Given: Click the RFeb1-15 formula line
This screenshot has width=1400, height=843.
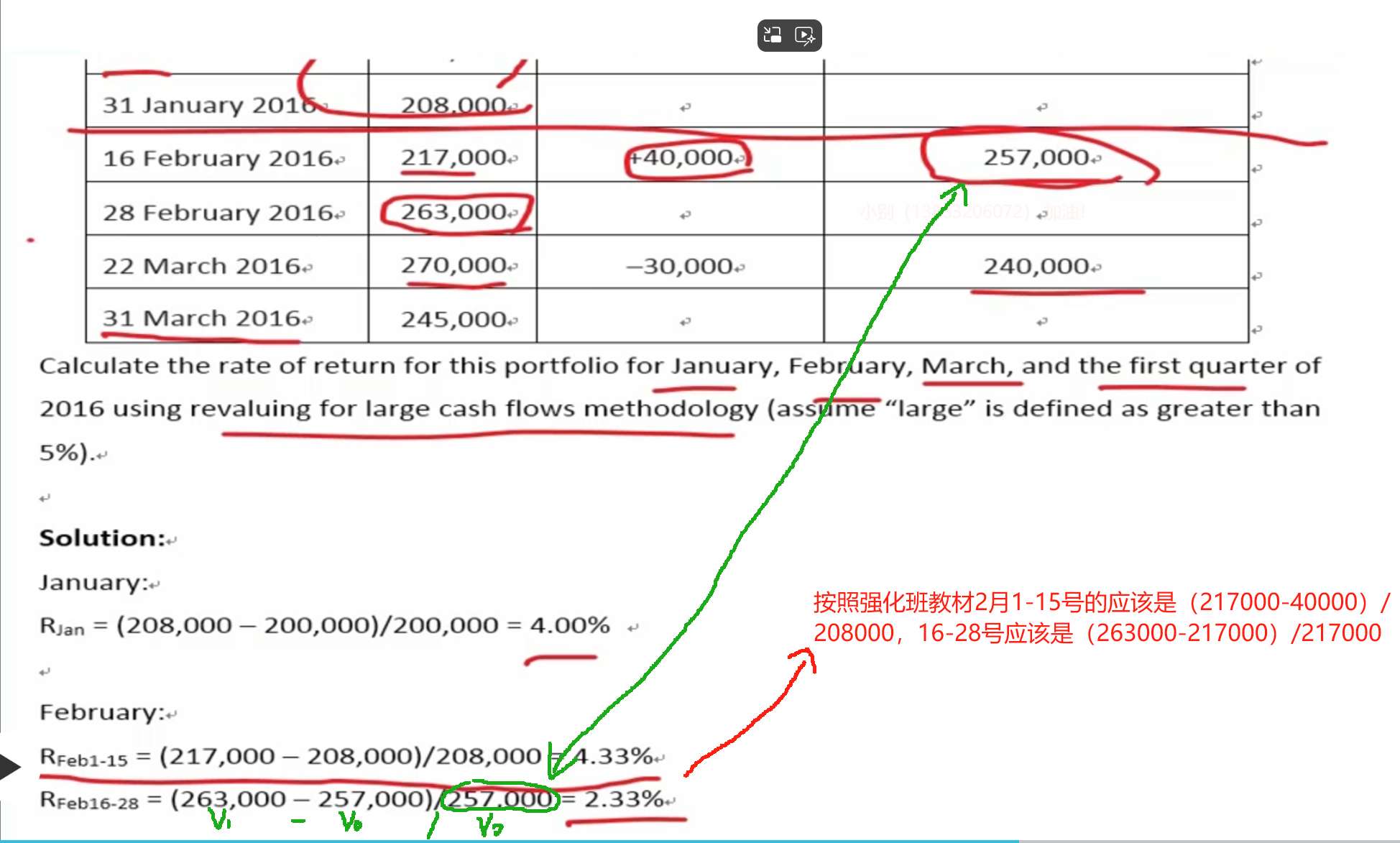Looking at the screenshot, I should pyautogui.click(x=345, y=757).
